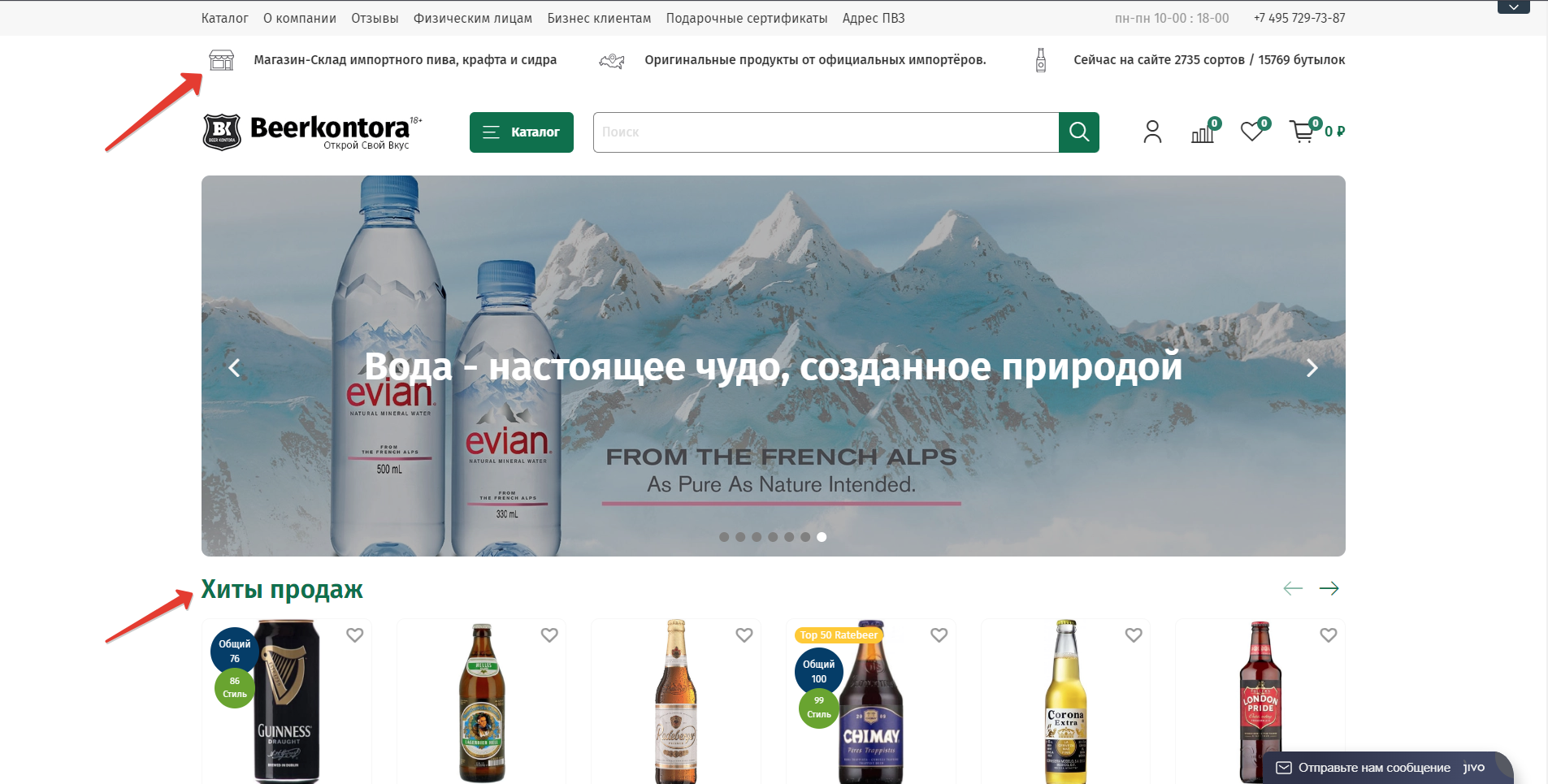Open the green Каталог dropdown button
The height and width of the screenshot is (784, 1548).
(x=522, y=132)
